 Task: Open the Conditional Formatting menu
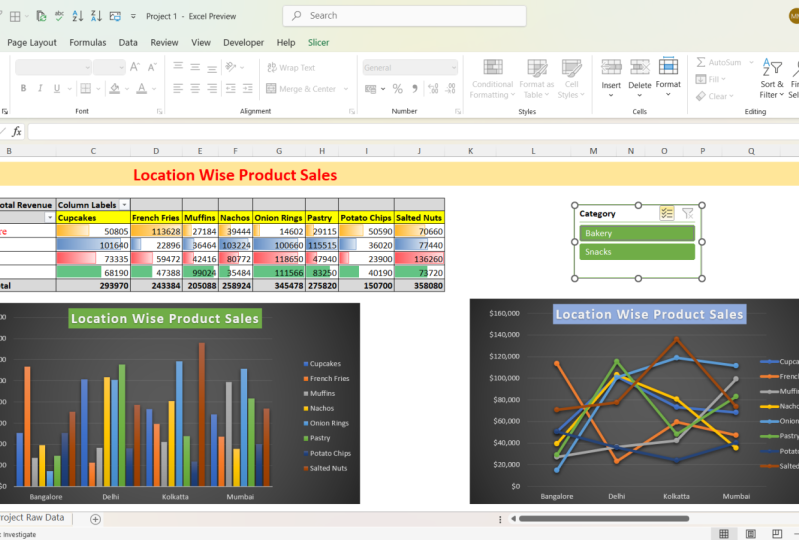click(x=492, y=79)
